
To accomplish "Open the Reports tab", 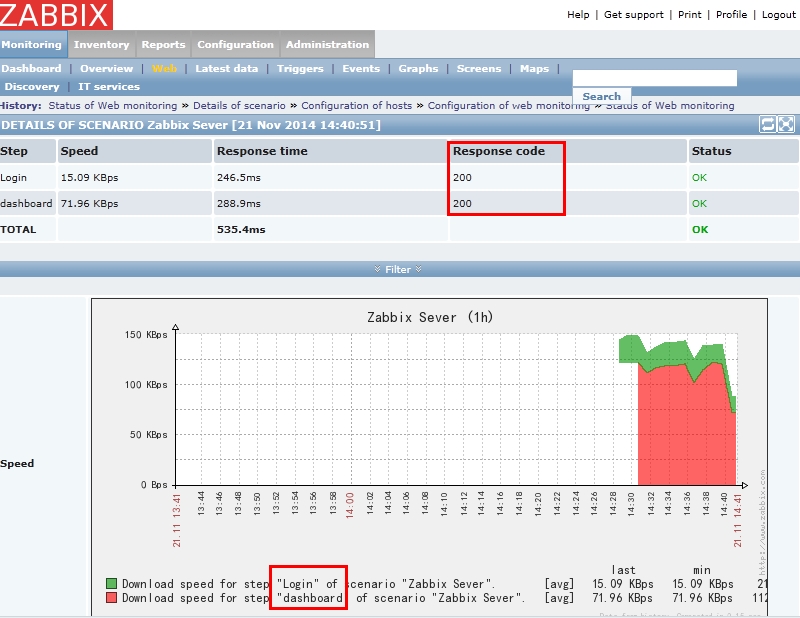I will click(x=163, y=45).
